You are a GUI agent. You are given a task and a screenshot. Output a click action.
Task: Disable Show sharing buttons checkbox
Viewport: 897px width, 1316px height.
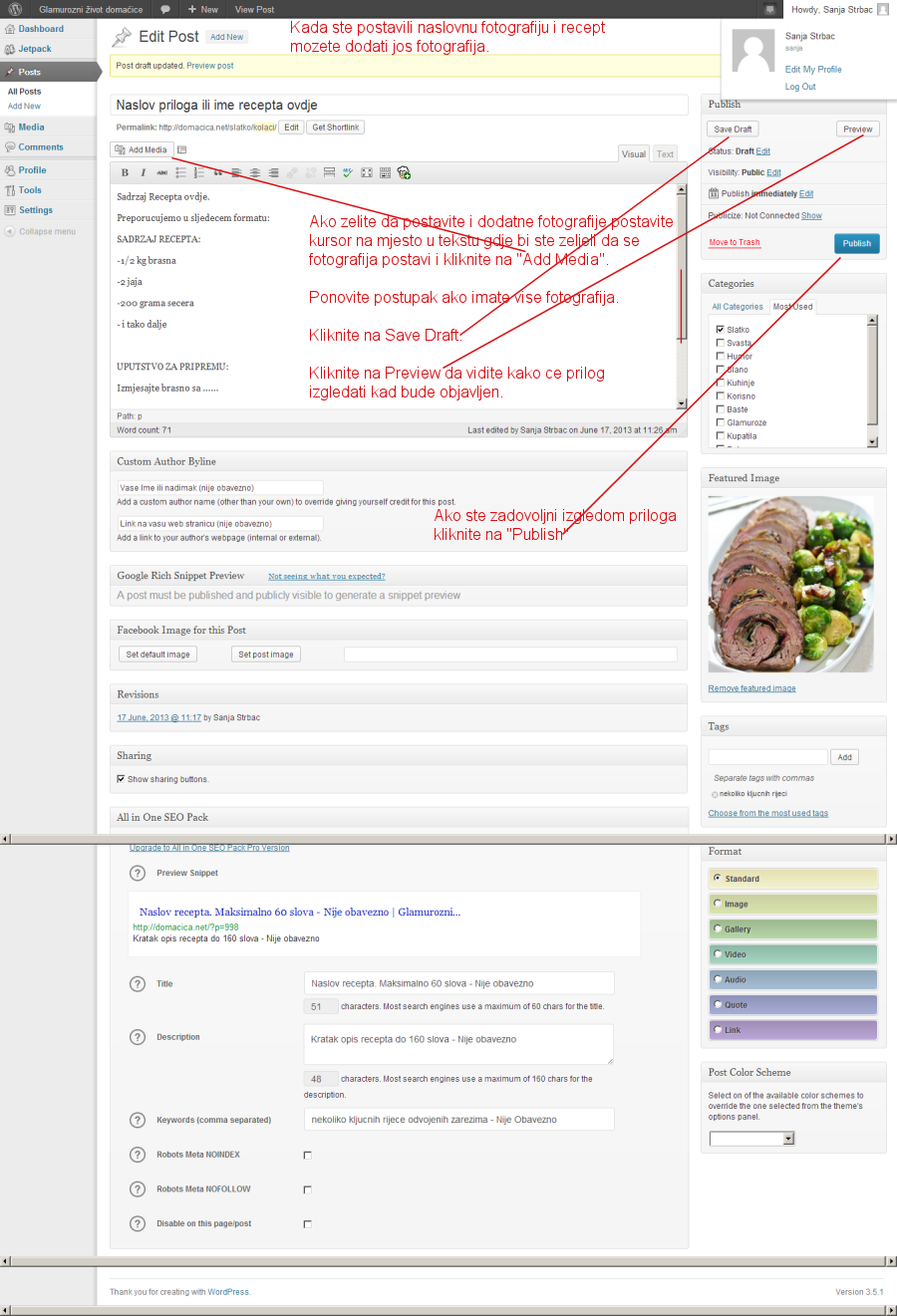pyautogui.click(x=121, y=779)
